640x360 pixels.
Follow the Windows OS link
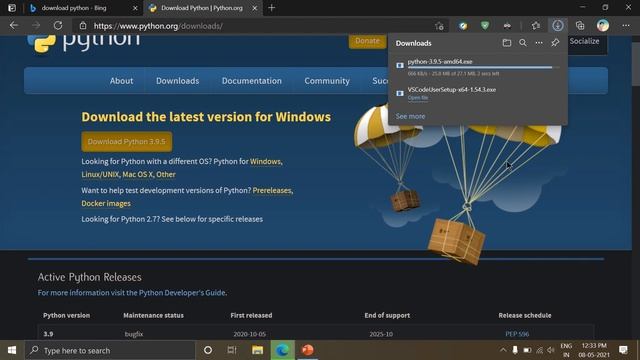click(x=265, y=162)
